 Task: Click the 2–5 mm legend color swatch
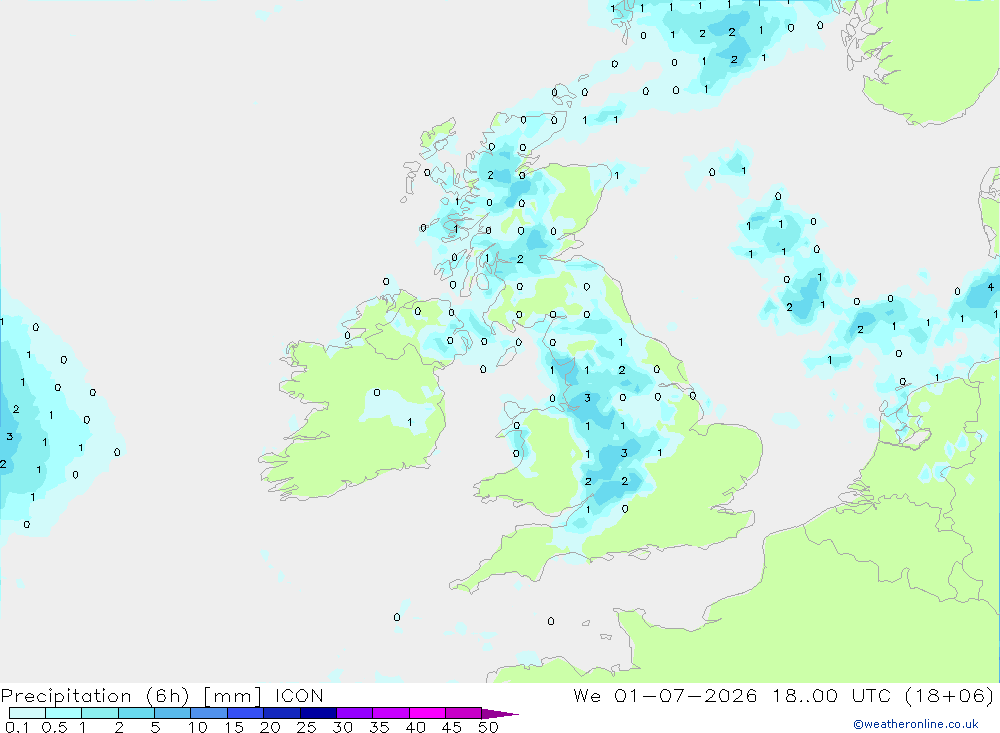click(x=136, y=713)
